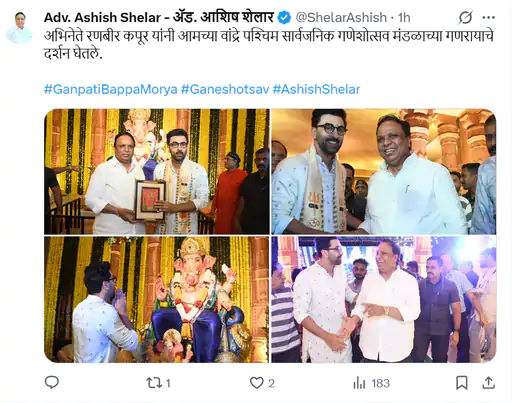Screen dimensions: 512x403
Task: Open the 1h timestamp link
Action: point(404,17)
